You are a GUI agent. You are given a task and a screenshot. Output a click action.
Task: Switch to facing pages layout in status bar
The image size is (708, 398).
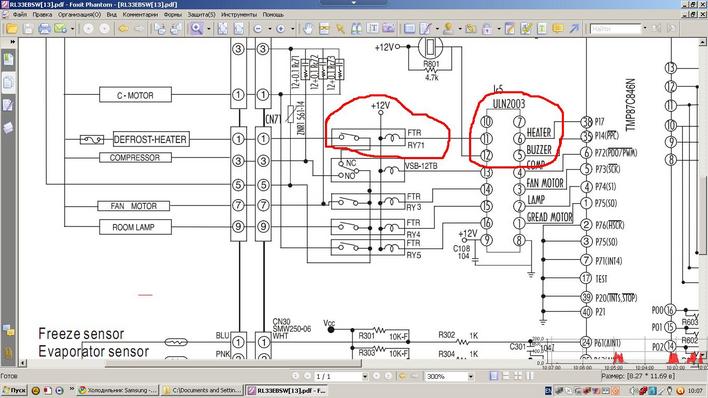pyautogui.click(x=518, y=376)
